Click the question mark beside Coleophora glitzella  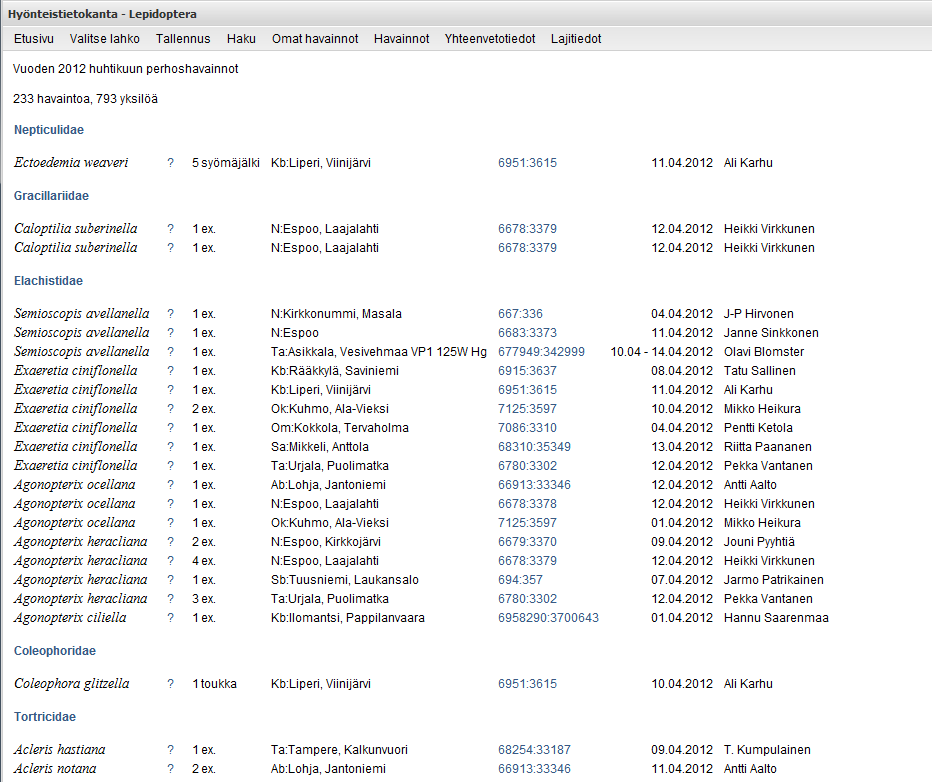click(x=171, y=684)
